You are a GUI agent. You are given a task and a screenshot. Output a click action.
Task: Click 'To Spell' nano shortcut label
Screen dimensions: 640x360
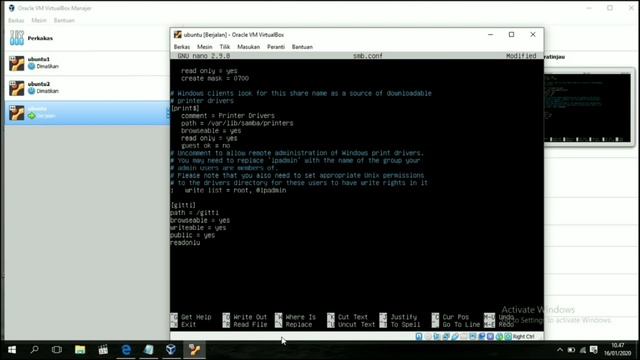(405, 325)
